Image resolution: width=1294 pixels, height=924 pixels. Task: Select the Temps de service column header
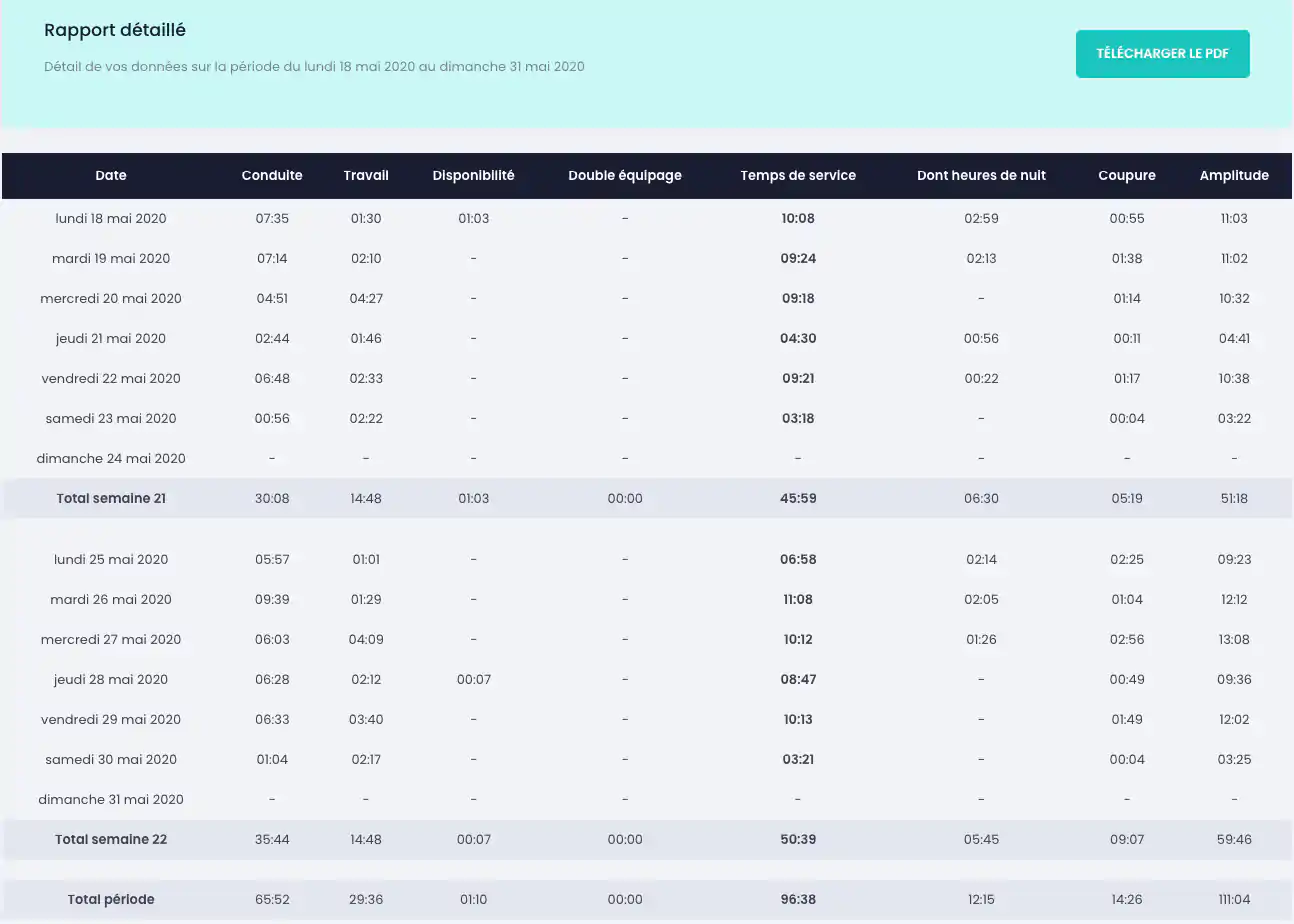tap(798, 175)
